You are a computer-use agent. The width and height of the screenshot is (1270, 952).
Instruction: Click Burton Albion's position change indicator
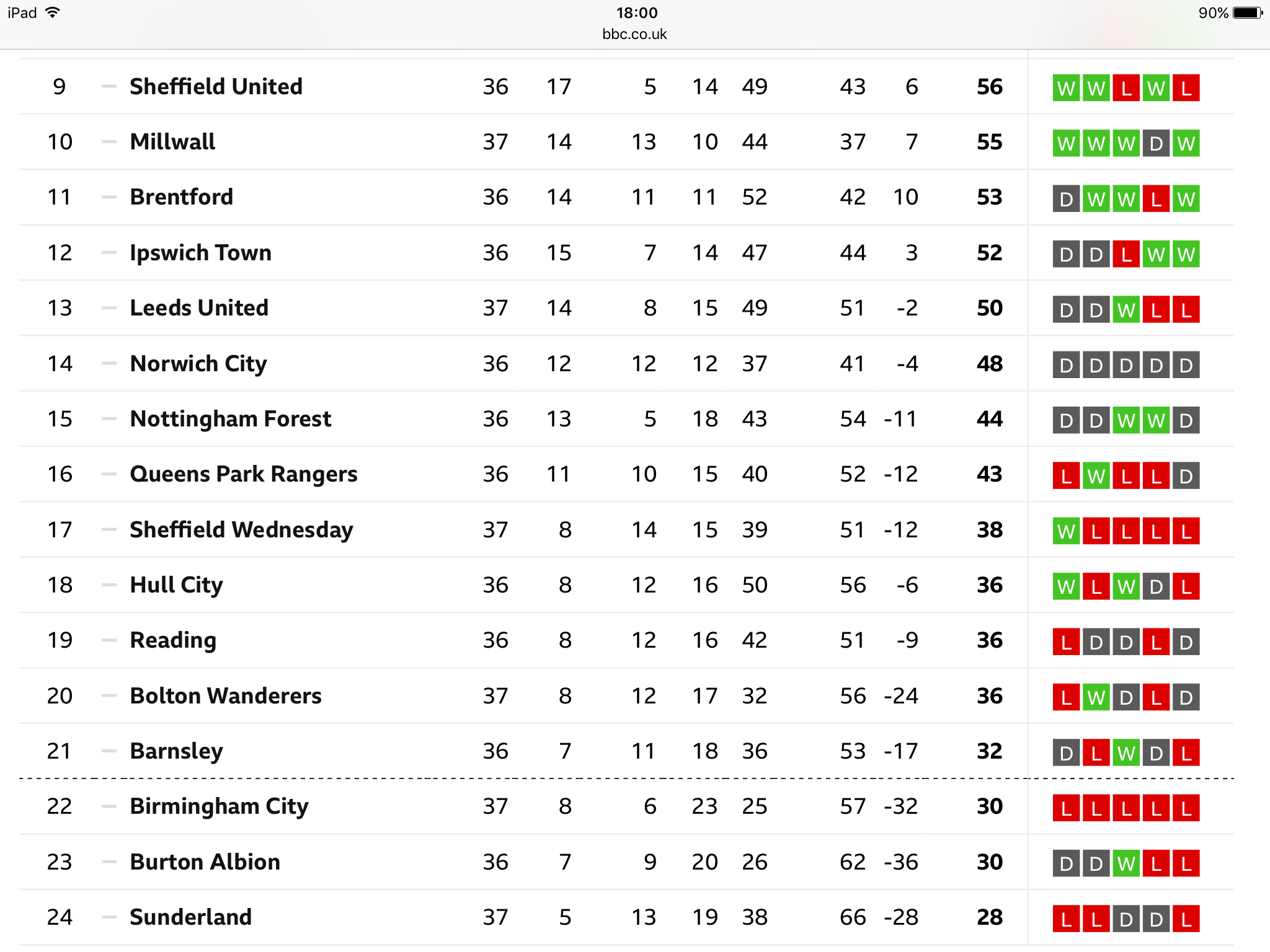pos(109,862)
